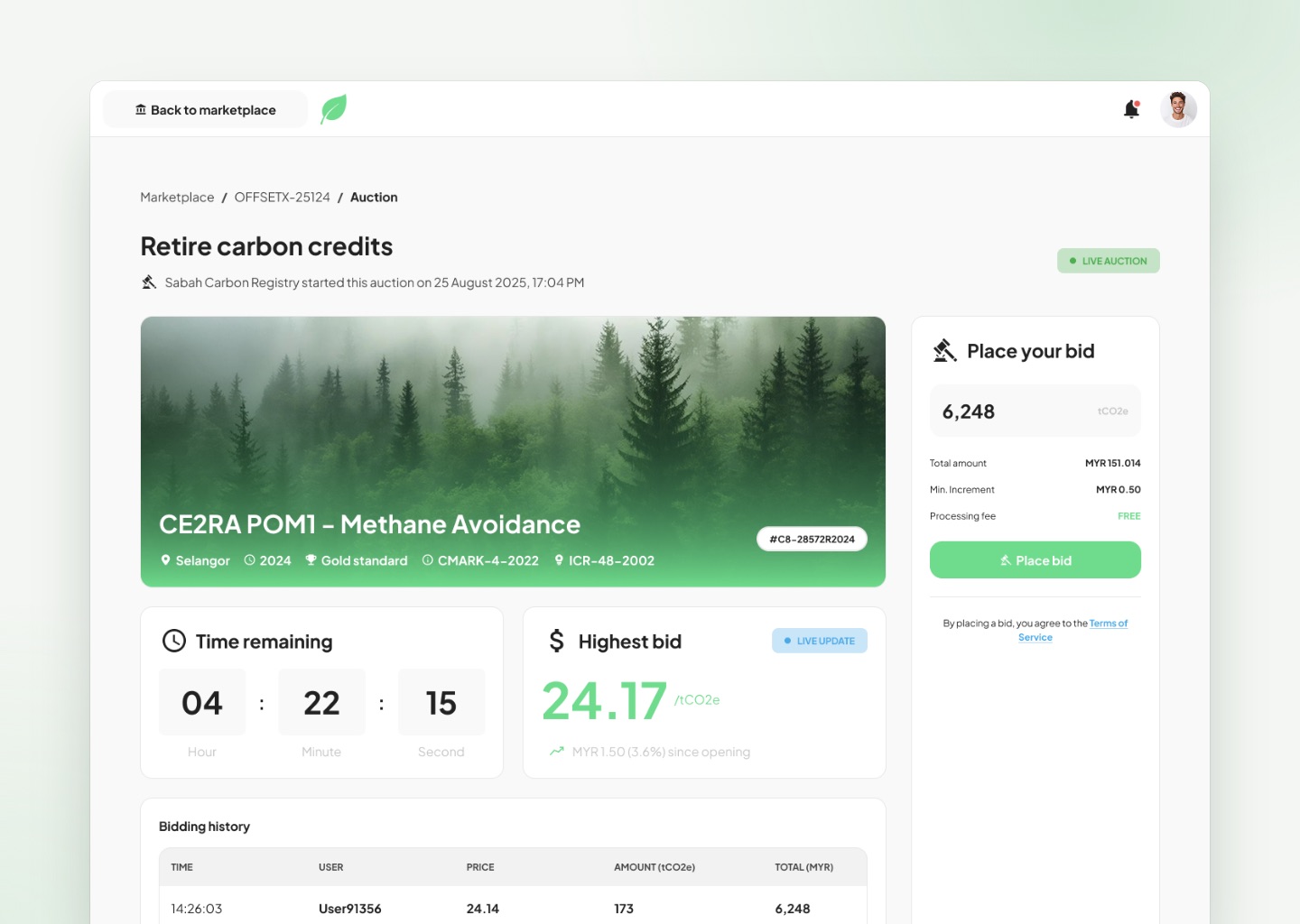Click the bid amount field showing 6,248
The image size is (1300, 924).
(1035, 411)
